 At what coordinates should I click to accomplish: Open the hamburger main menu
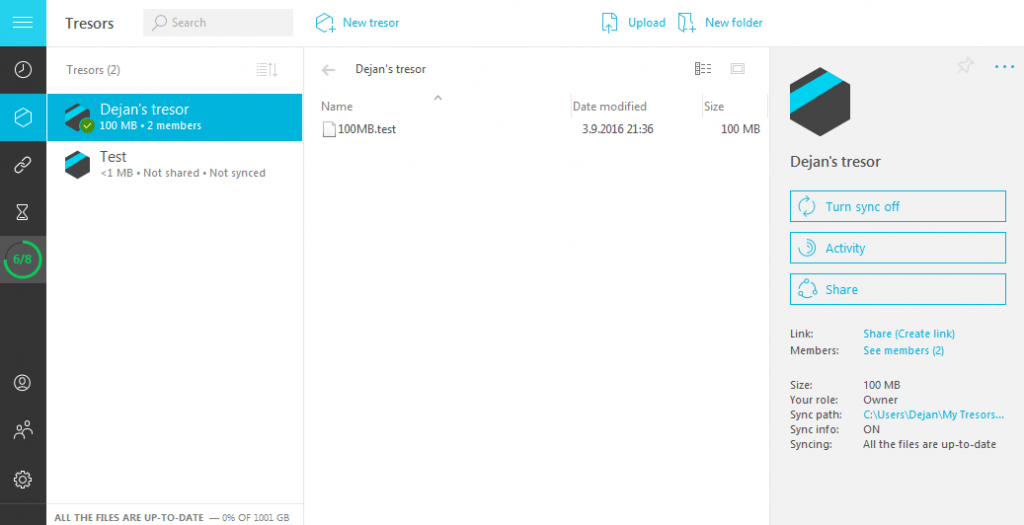[x=23, y=23]
